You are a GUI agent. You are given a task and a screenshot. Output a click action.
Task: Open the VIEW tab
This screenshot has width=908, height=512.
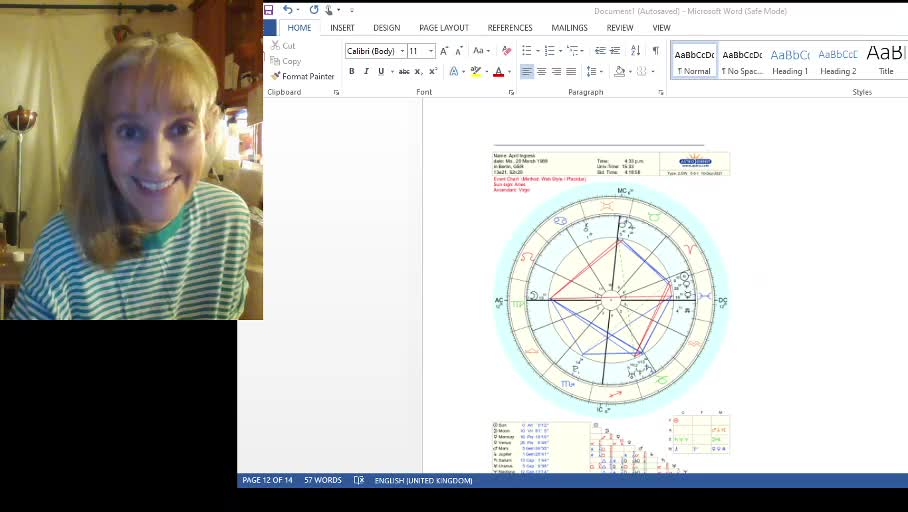661,27
